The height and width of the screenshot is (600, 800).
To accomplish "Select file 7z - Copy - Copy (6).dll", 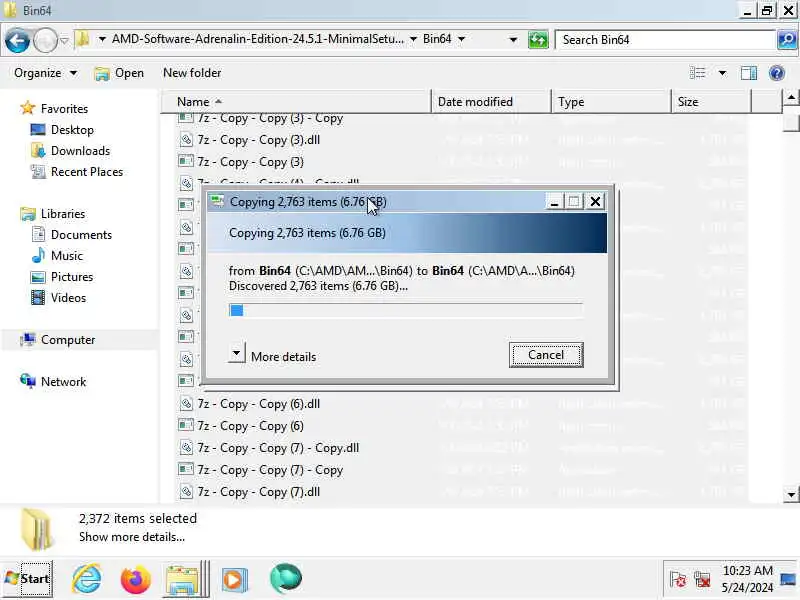I will tap(259, 404).
